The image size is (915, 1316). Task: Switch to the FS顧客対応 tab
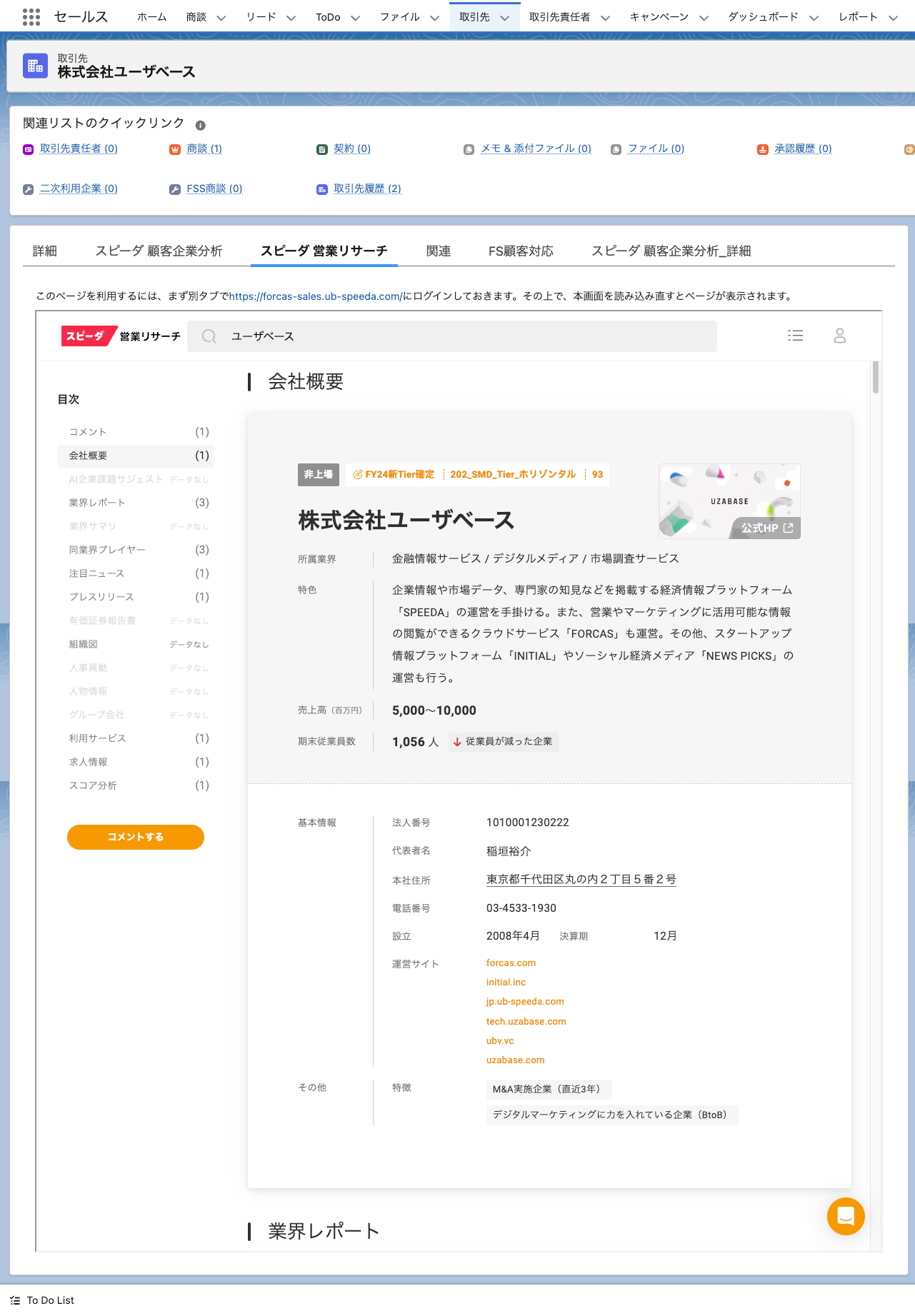coord(521,251)
